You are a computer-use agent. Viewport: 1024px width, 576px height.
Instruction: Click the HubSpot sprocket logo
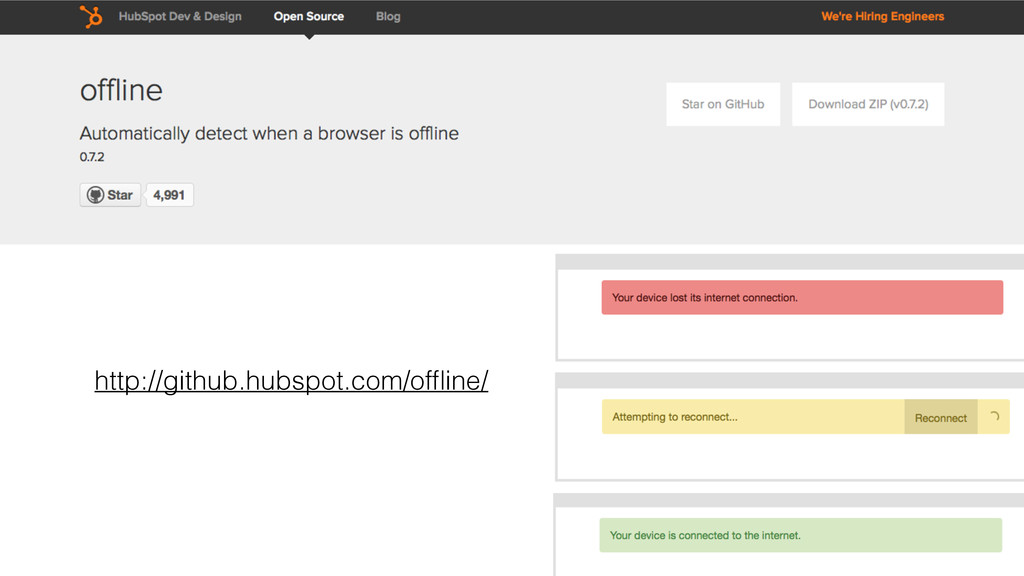pyautogui.click(x=91, y=16)
